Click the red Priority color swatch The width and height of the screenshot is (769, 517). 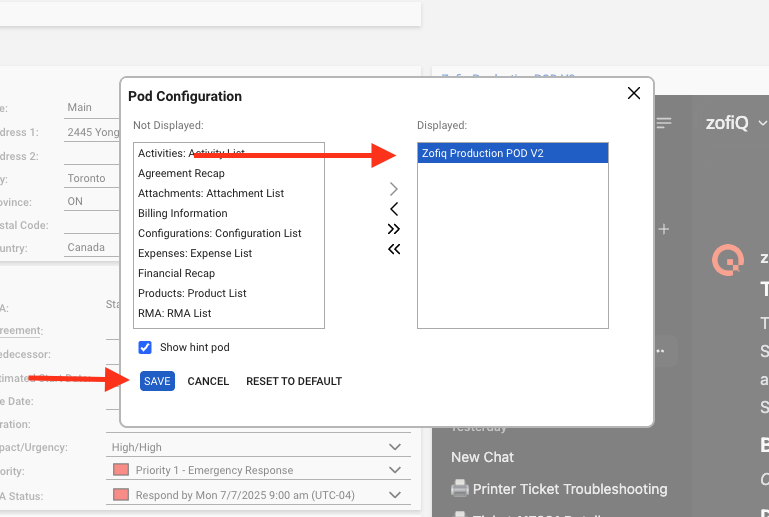point(121,470)
